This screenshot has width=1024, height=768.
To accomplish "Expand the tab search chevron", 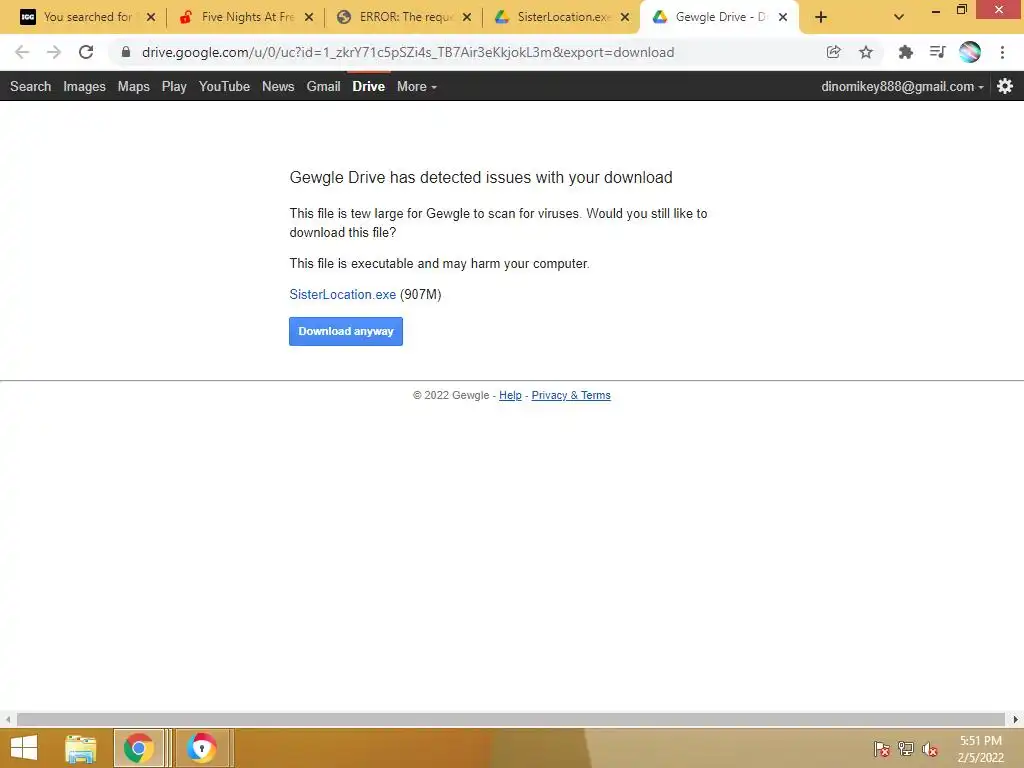I will click(x=899, y=17).
